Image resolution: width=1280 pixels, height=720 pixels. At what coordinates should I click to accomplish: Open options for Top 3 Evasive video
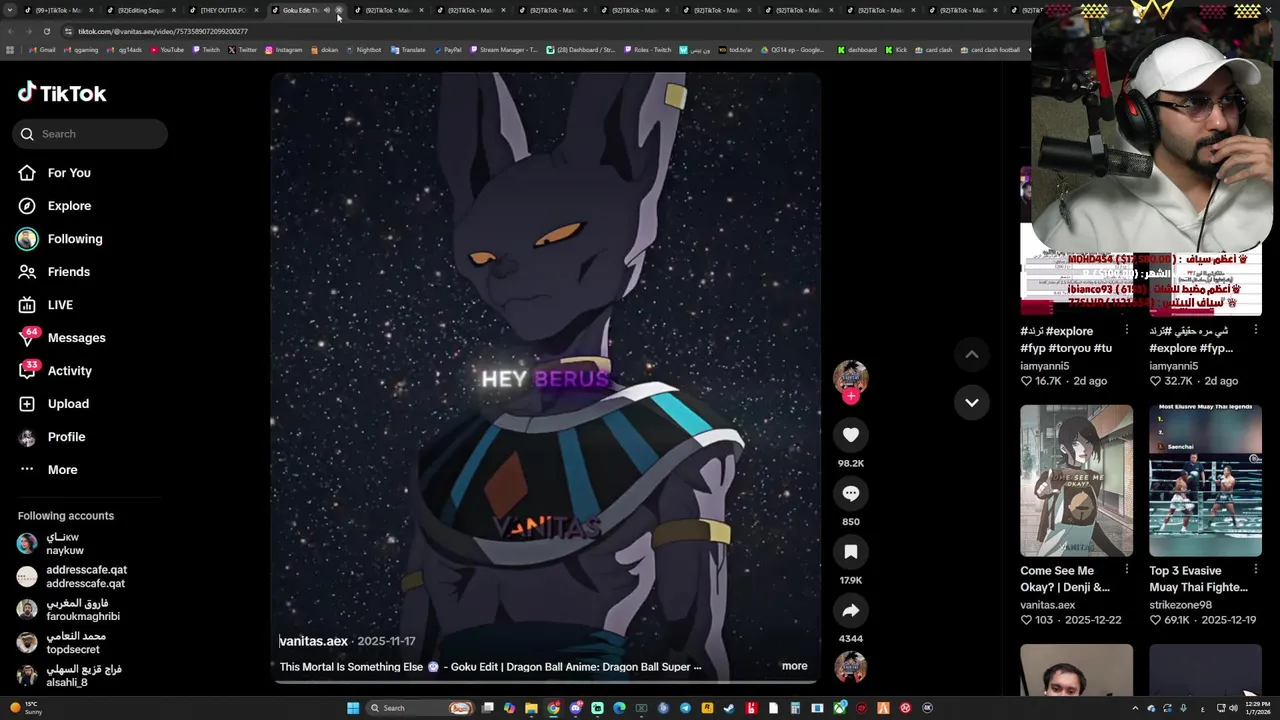tap(1256, 570)
